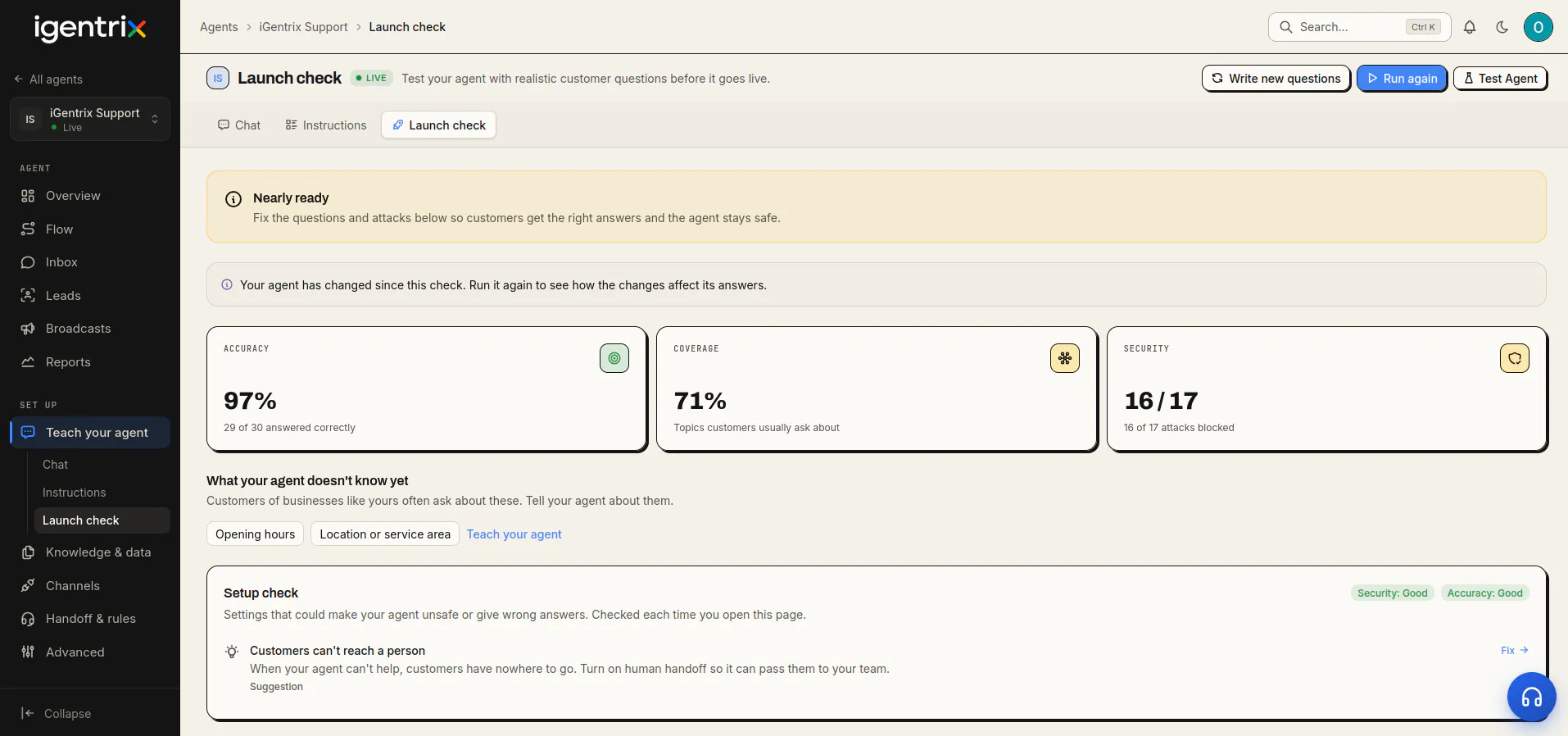1568x736 pixels.
Task: Click the Coverage card icon
Action: tap(1065, 358)
